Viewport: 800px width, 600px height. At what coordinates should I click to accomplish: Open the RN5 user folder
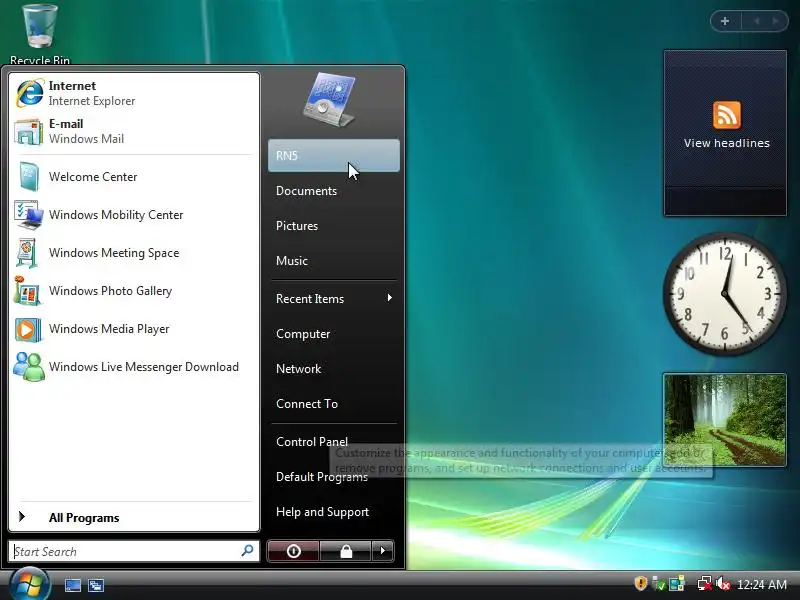[x=334, y=156]
